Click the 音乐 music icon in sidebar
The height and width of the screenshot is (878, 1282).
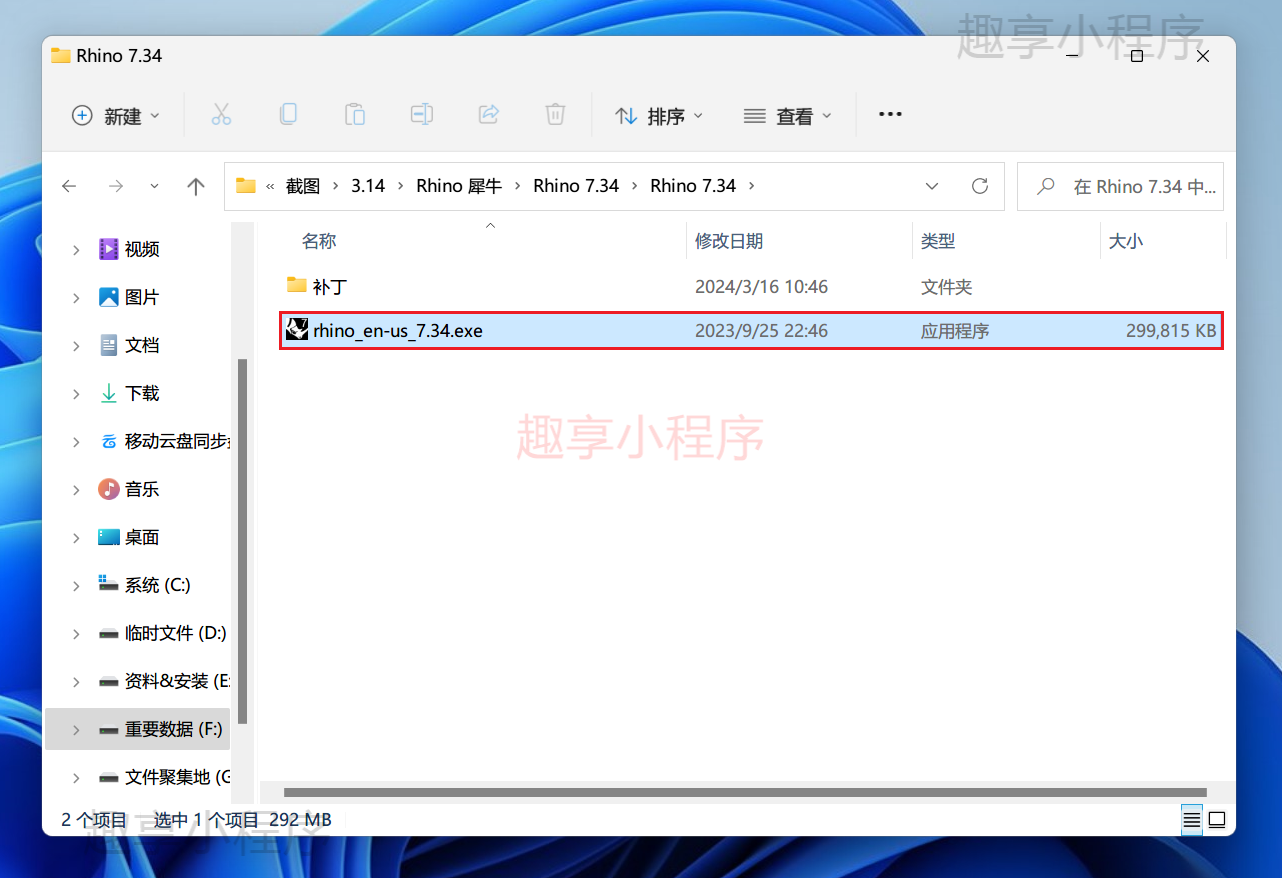[109, 489]
